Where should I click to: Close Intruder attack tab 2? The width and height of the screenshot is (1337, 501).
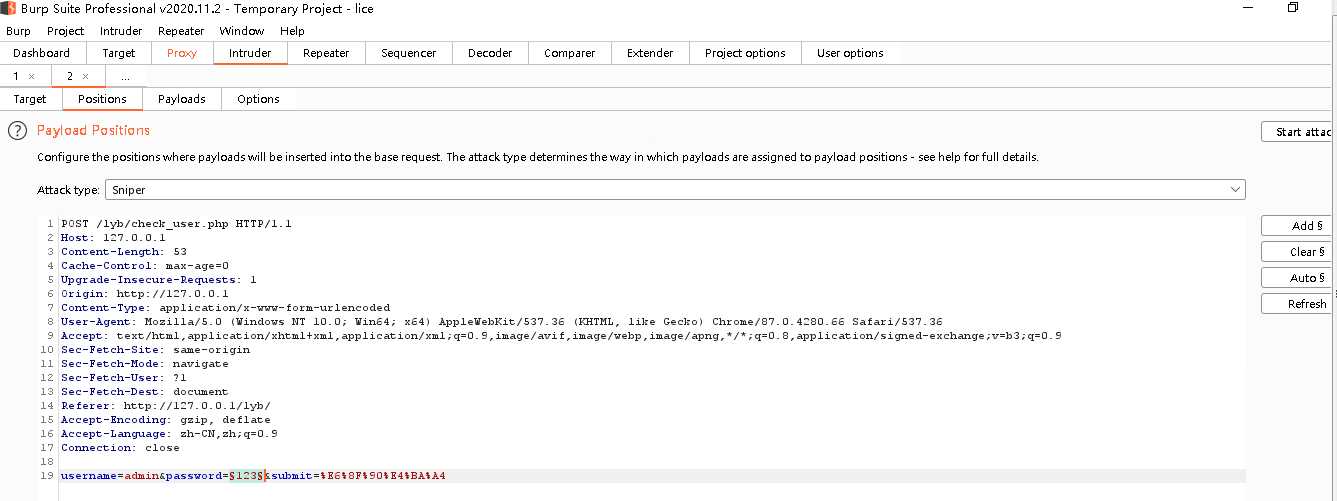coord(86,77)
